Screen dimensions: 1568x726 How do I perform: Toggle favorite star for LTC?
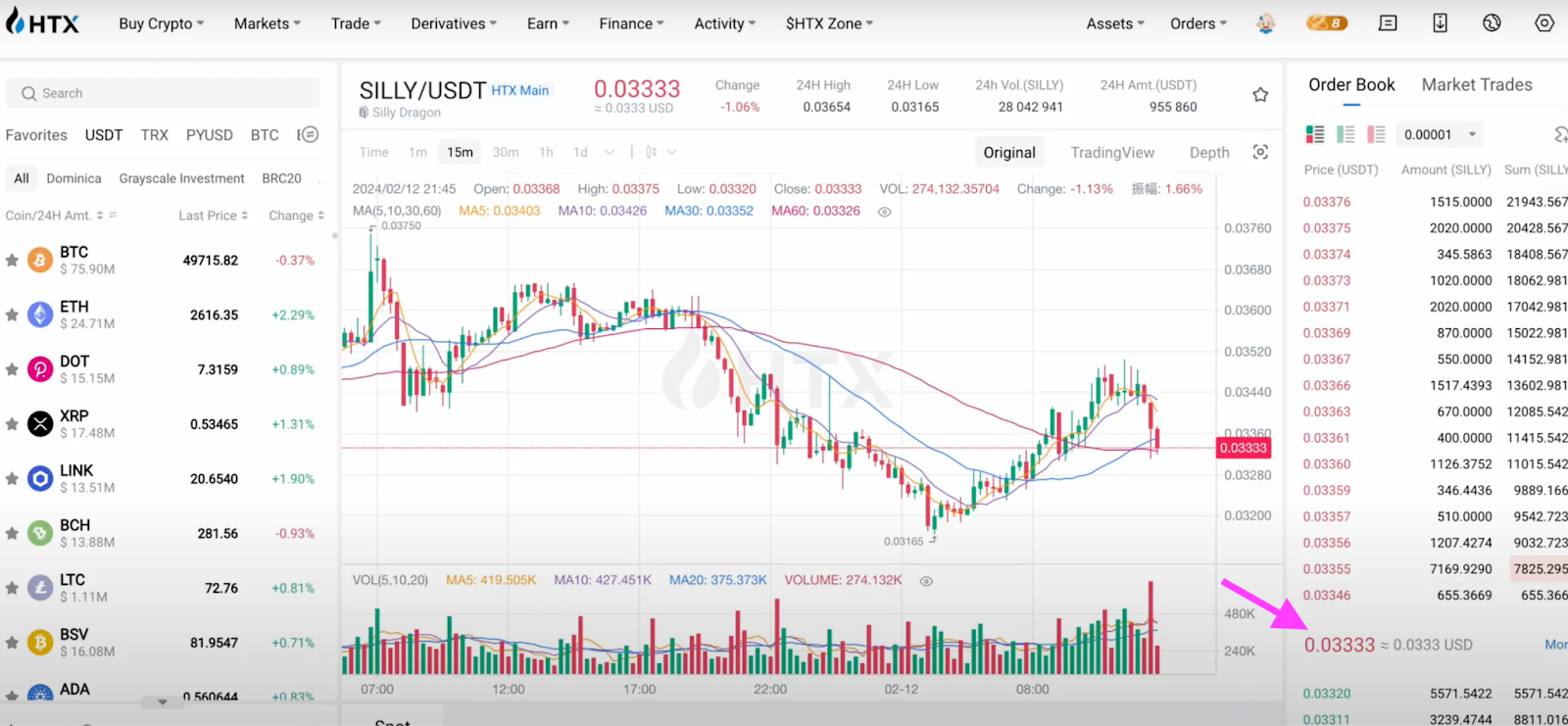click(12, 589)
